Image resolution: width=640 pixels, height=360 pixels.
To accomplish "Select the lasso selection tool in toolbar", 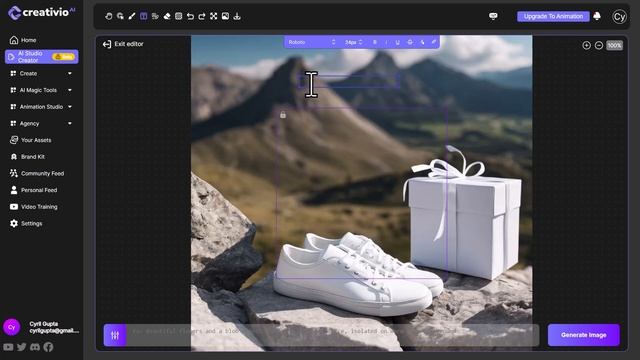I will (120, 16).
